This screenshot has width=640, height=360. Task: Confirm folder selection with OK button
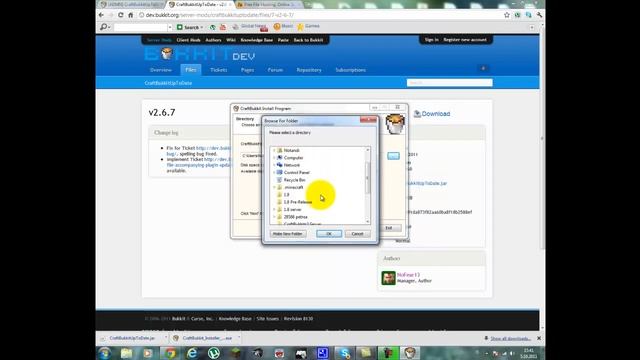tap(329, 233)
